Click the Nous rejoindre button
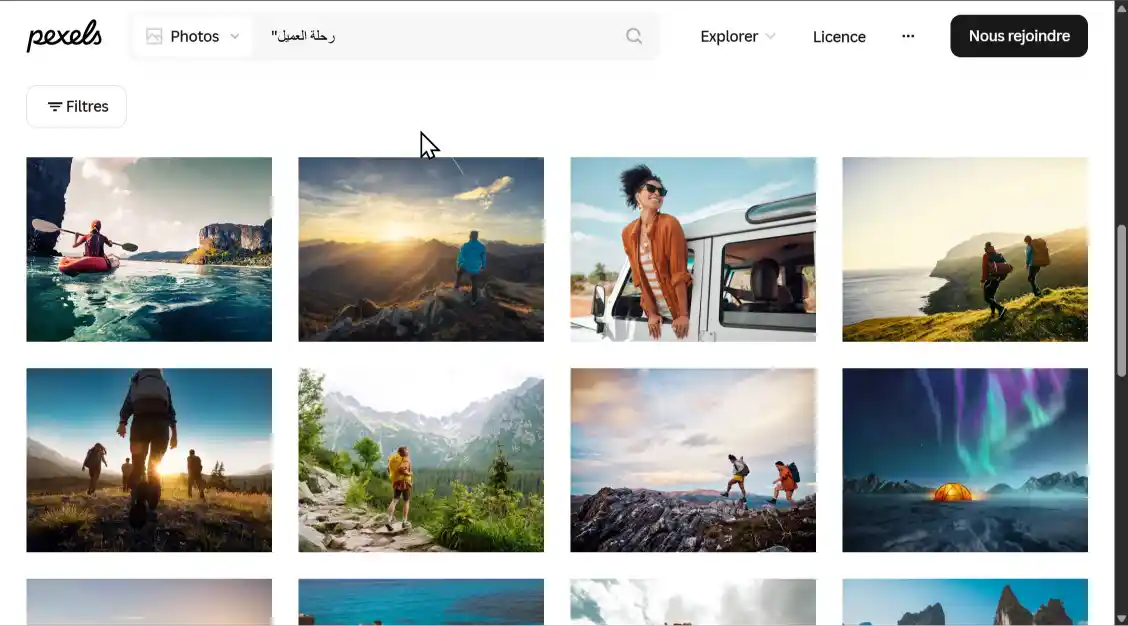Viewport: 1128px width, 626px height. (1018, 36)
